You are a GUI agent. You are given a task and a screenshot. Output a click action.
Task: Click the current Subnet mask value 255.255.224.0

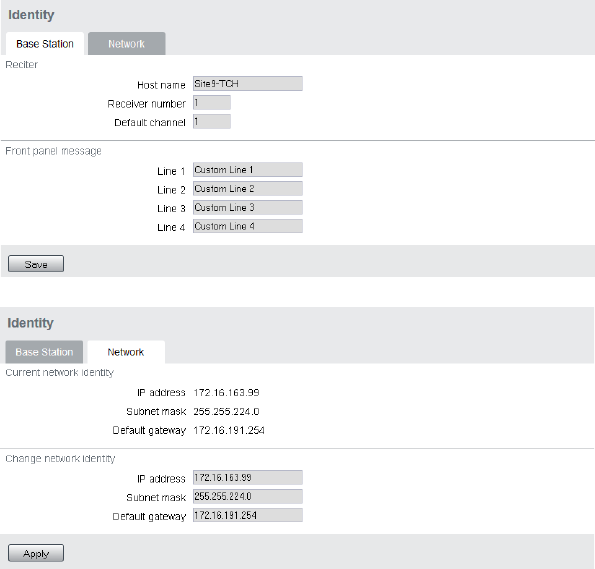point(227,411)
